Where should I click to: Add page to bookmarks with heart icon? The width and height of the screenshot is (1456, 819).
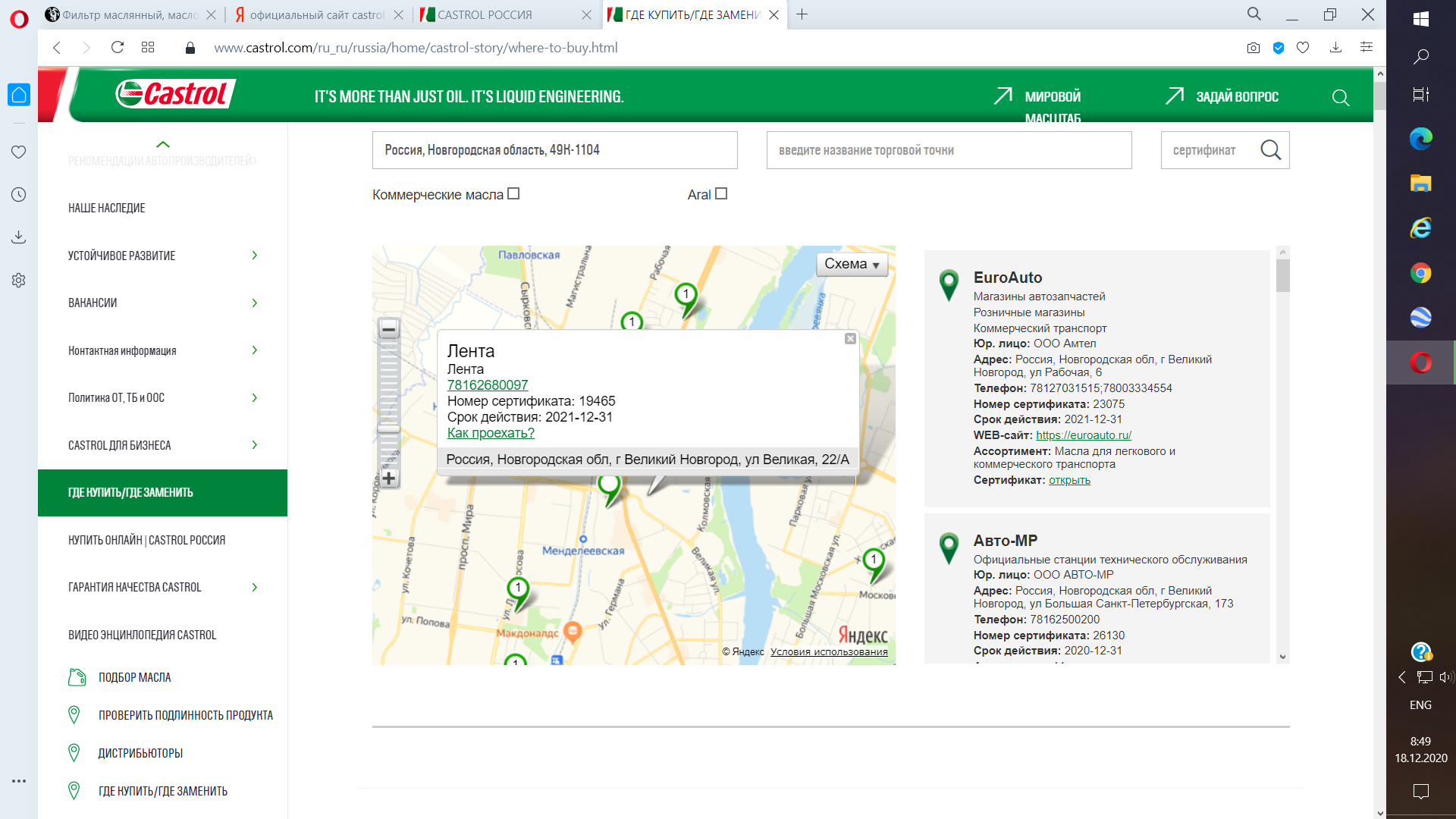(1303, 48)
